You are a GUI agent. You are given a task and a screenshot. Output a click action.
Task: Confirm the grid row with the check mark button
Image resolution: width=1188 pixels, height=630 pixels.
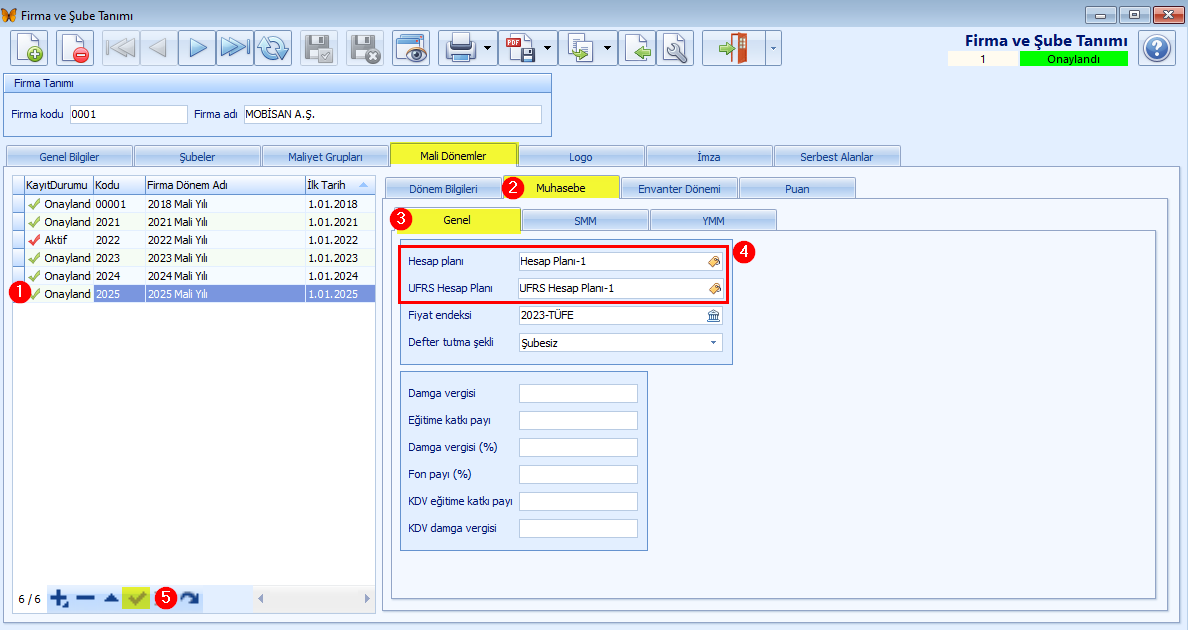coord(136,598)
